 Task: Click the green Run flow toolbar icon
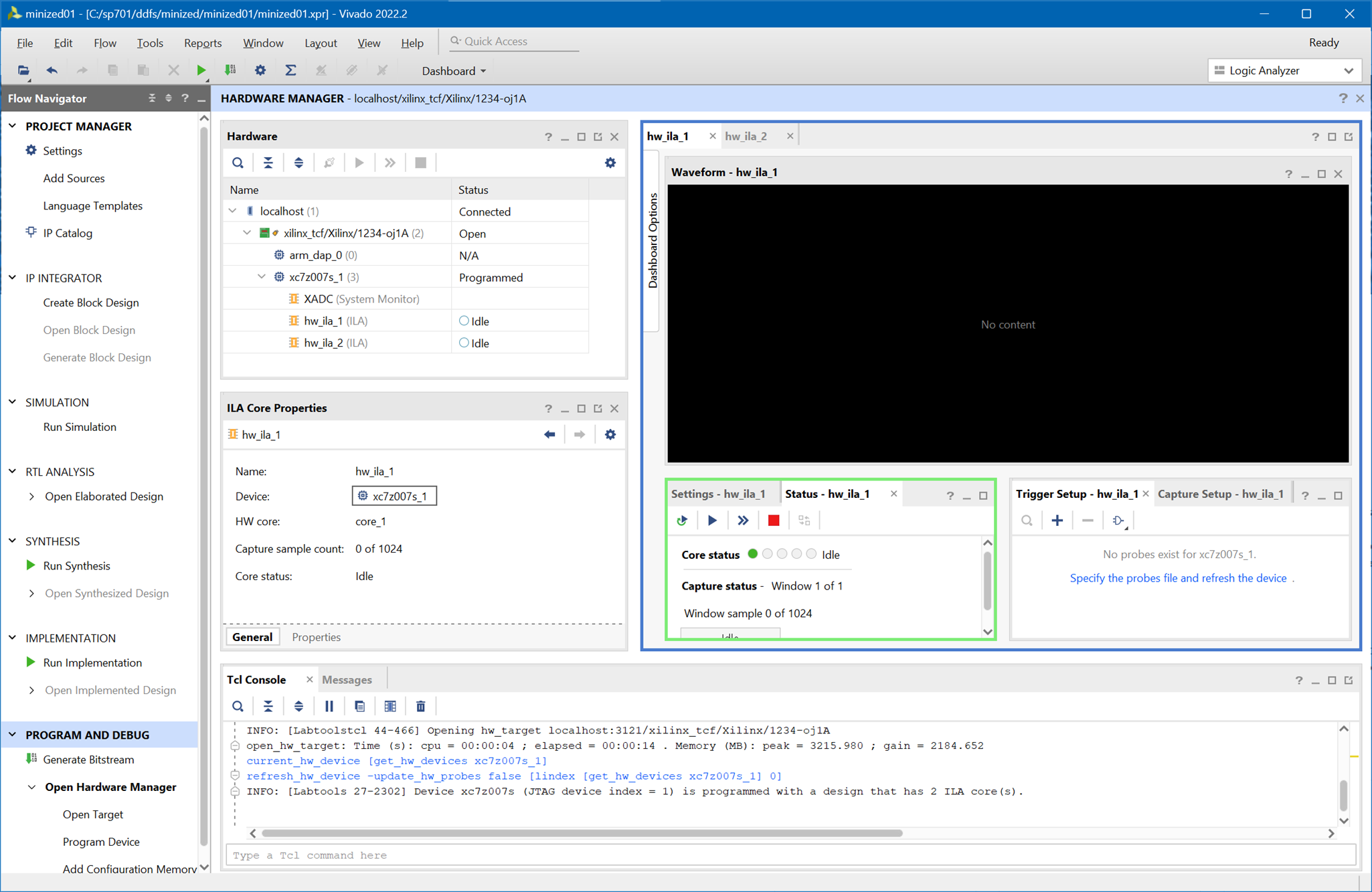[201, 70]
